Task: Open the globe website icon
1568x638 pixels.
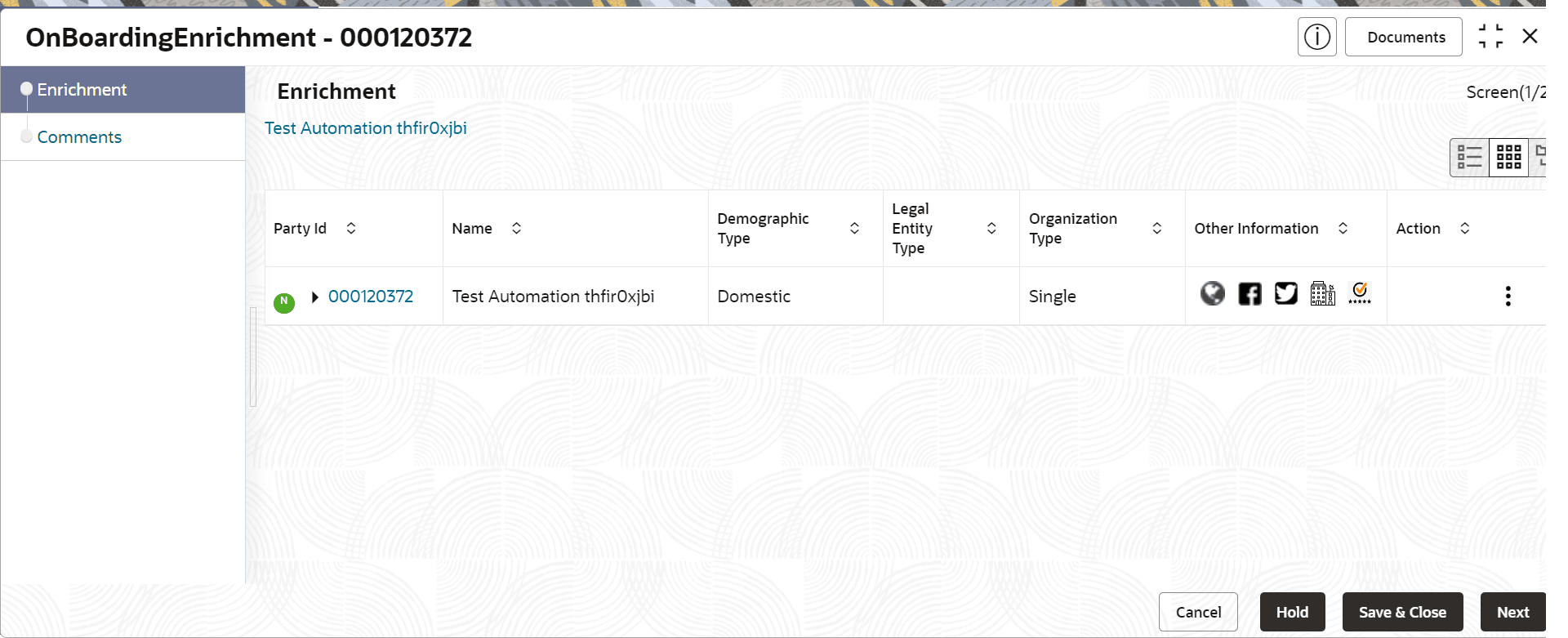Action: click(x=1213, y=293)
